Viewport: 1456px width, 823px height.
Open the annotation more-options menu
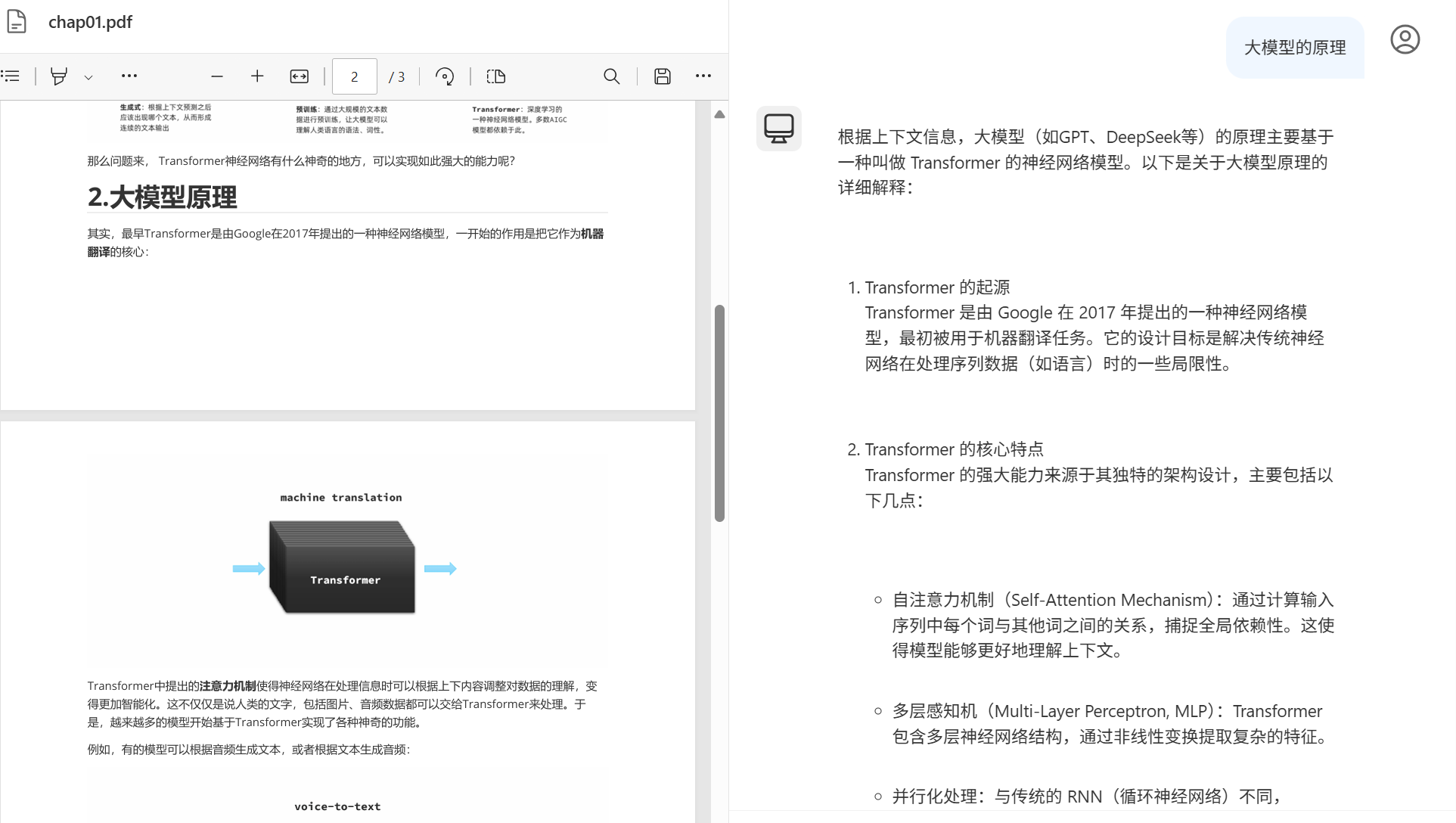(129, 76)
